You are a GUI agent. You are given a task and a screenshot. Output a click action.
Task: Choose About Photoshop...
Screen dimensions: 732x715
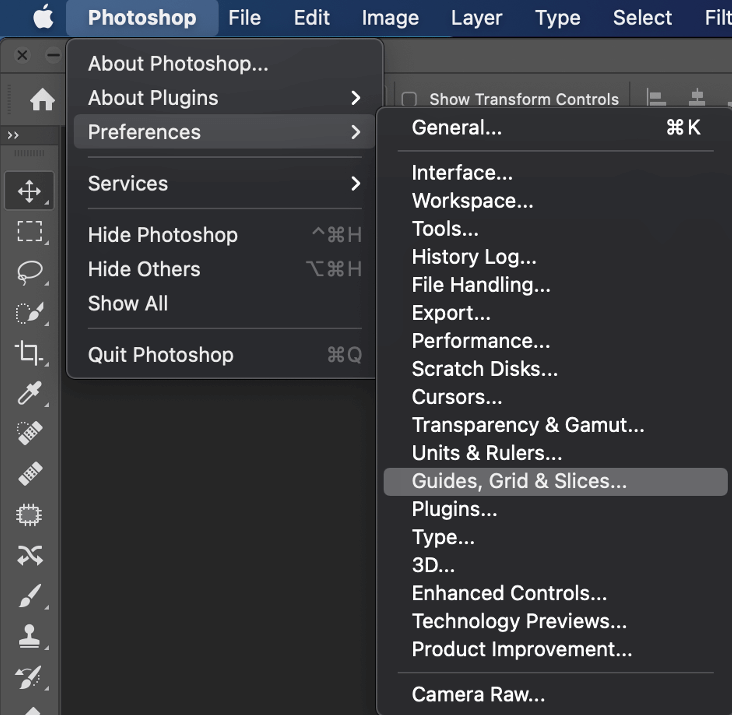pyautogui.click(x=224, y=63)
